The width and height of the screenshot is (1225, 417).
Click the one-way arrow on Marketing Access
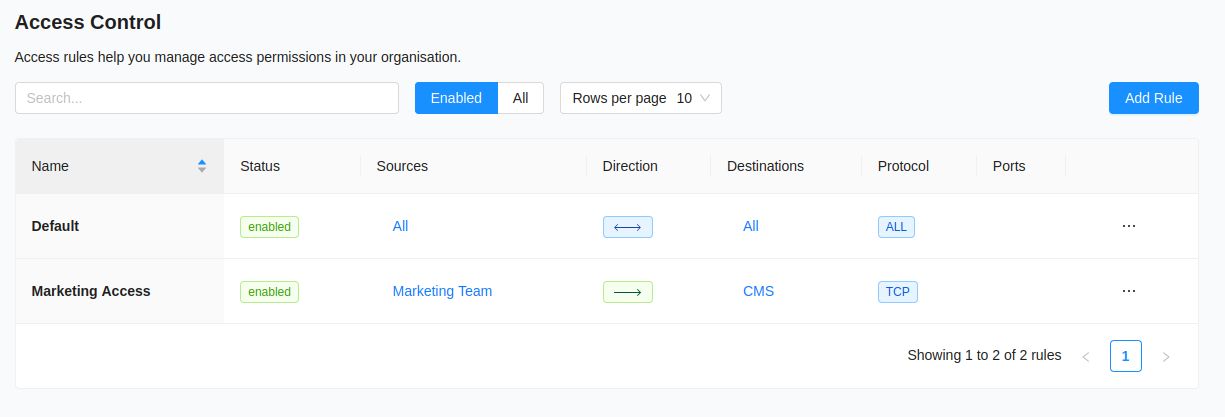pyautogui.click(x=627, y=292)
